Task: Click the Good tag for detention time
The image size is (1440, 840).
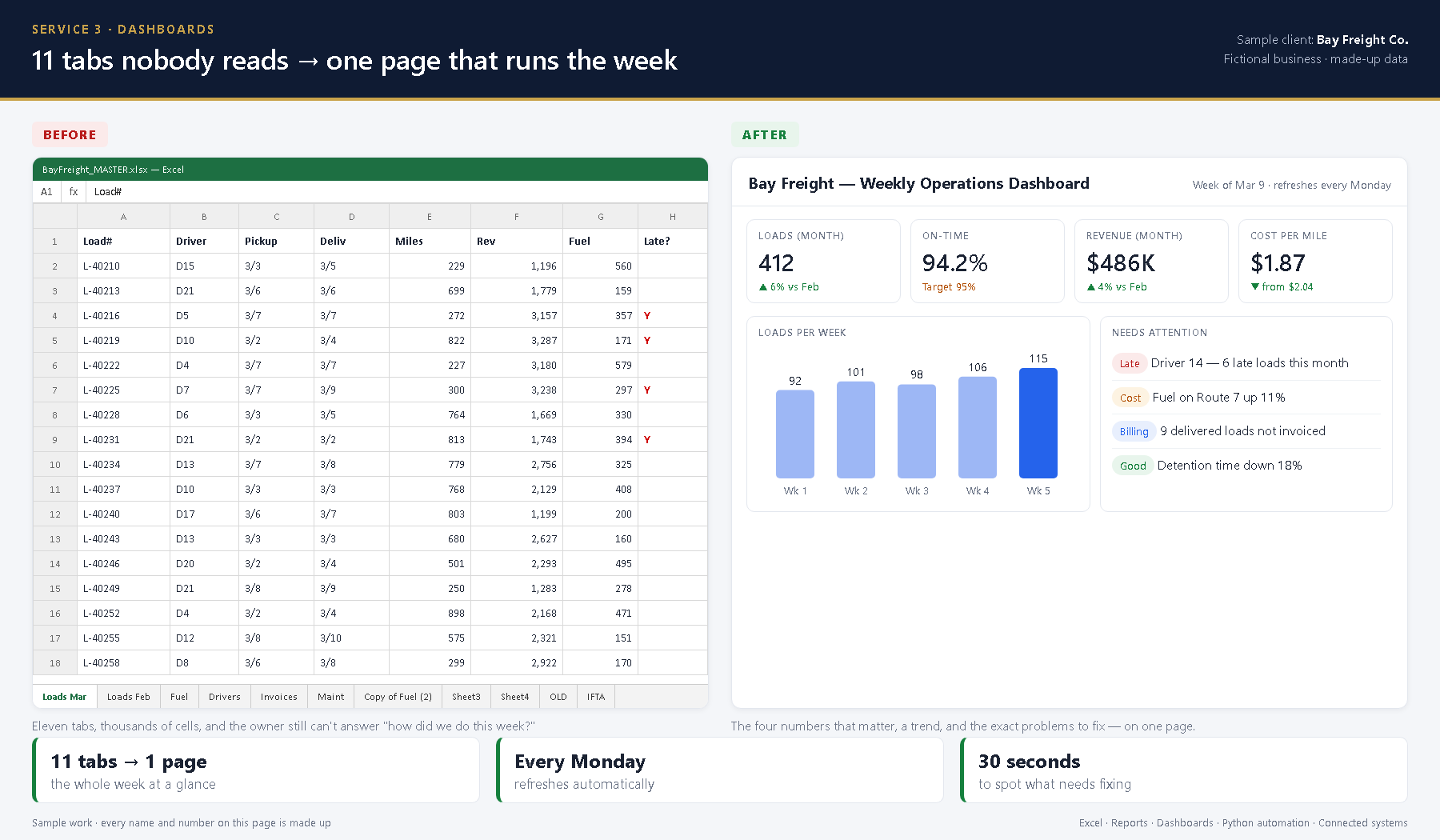Action: tap(1133, 466)
